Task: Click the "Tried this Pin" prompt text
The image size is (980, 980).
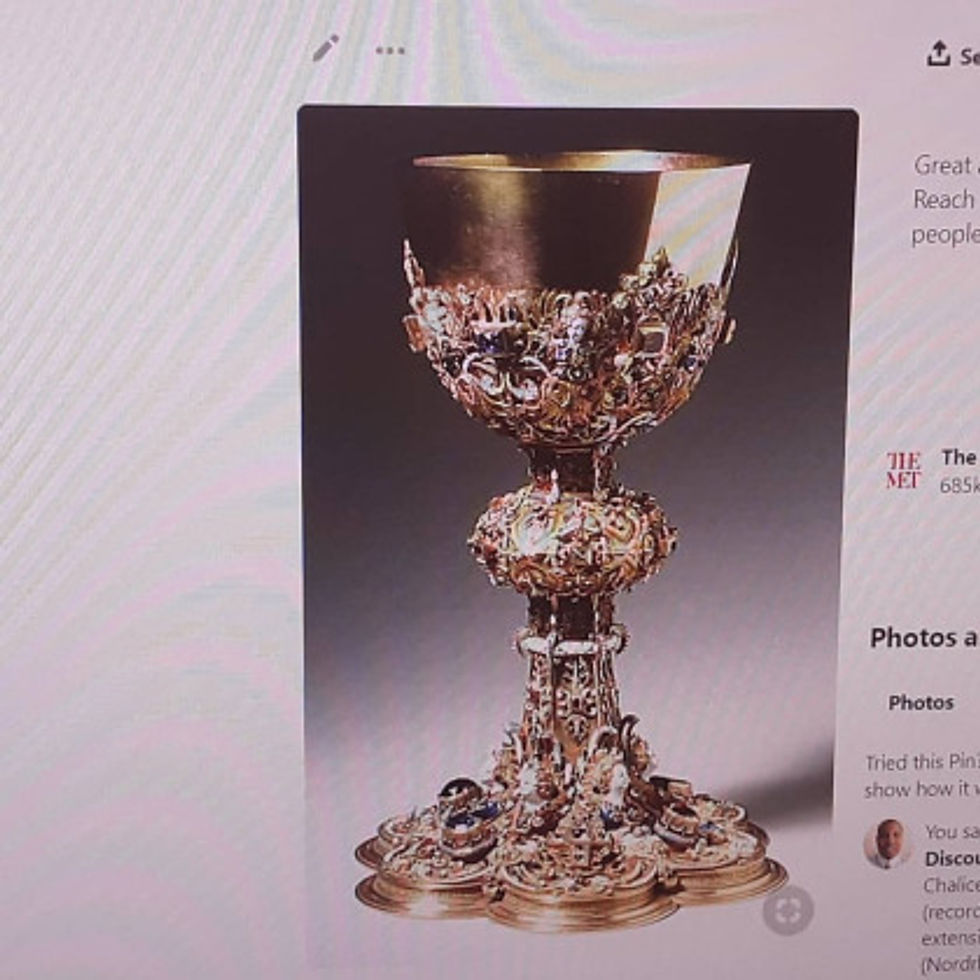Action: pyautogui.click(x=922, y=762)
